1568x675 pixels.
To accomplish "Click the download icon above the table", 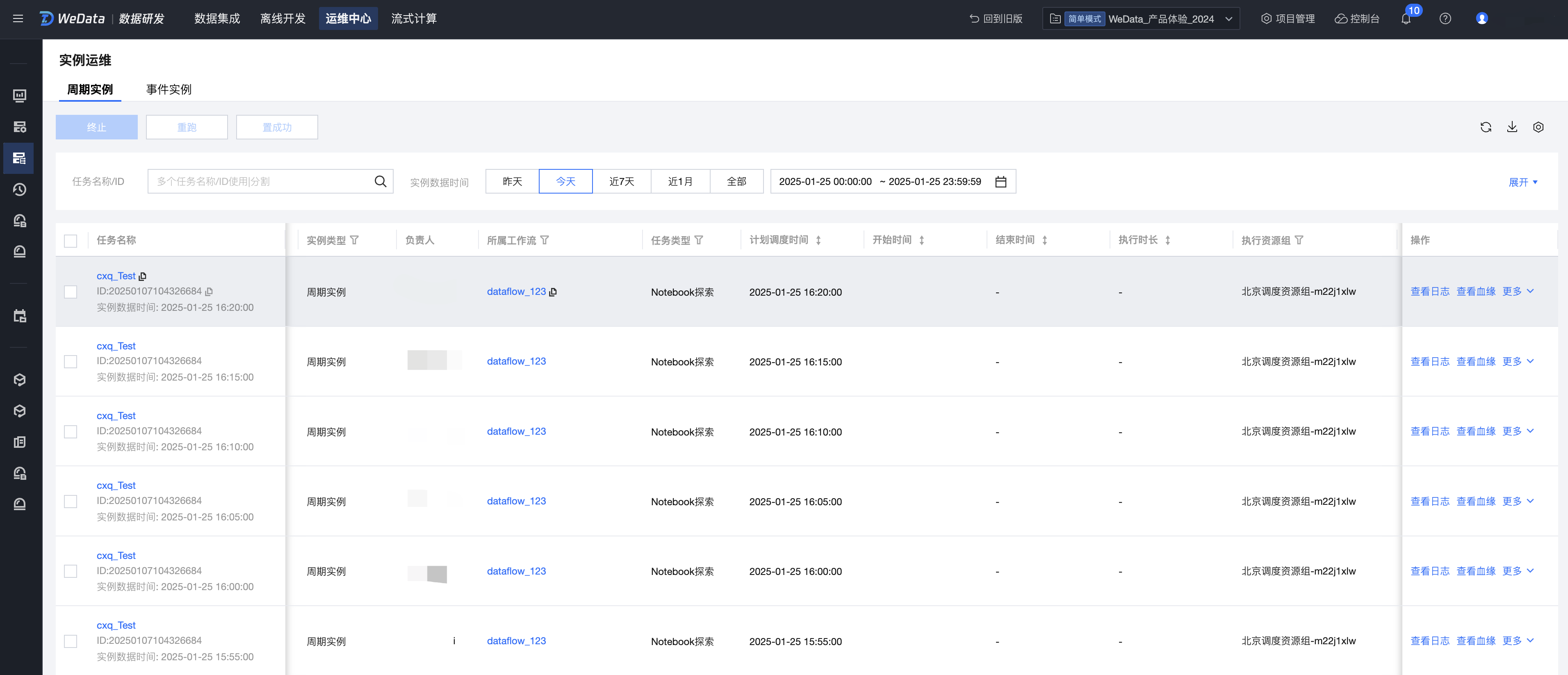I will (1511, 127).
